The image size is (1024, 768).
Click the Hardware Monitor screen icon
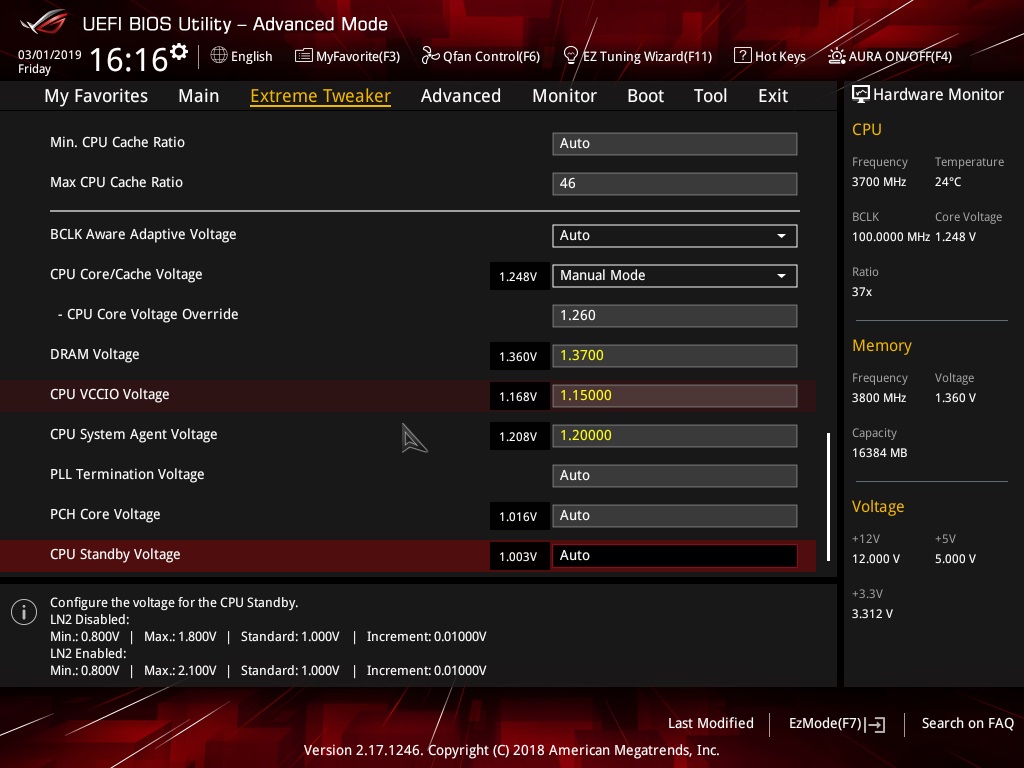861,95
